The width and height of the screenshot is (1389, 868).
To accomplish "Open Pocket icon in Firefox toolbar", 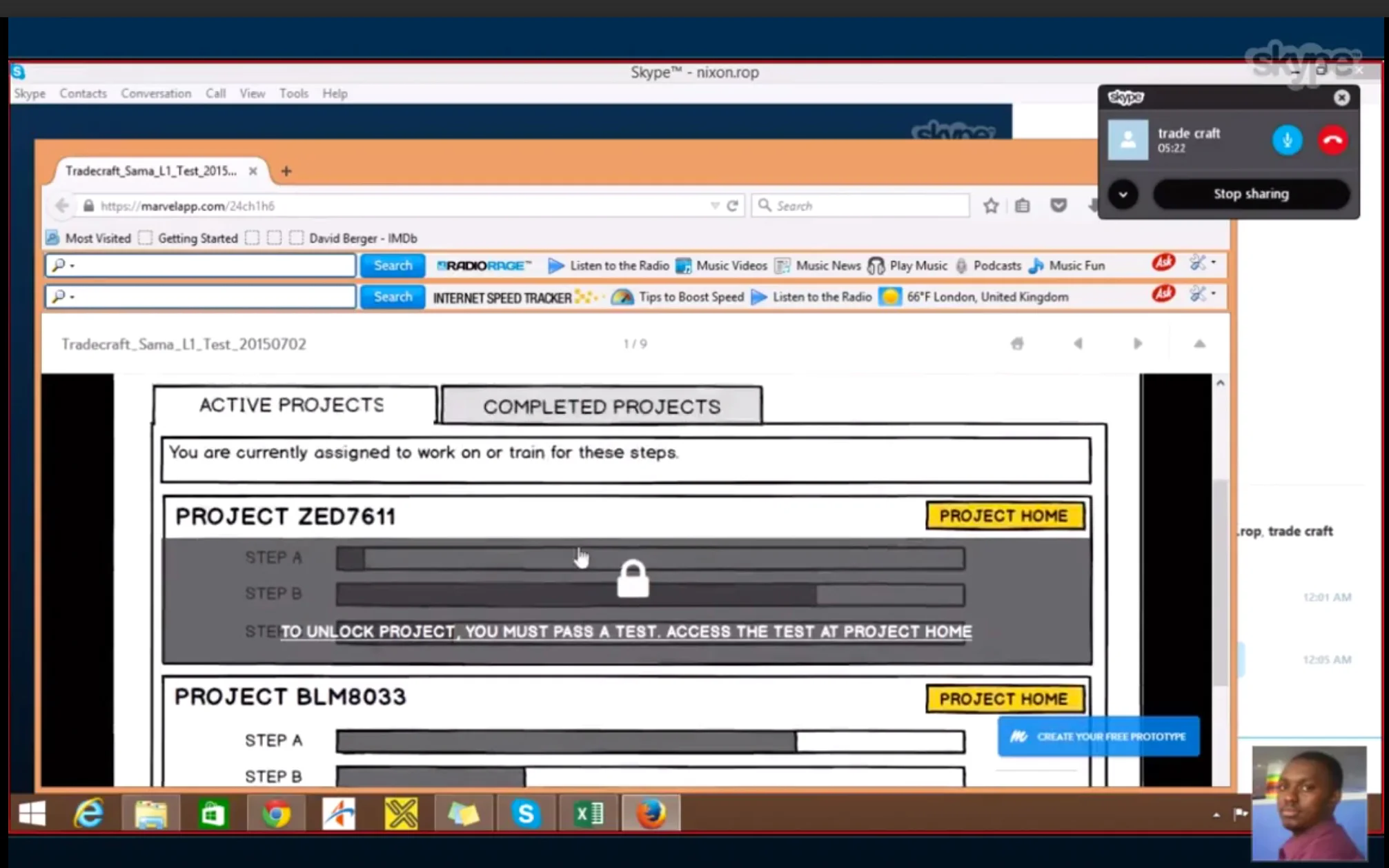I will coord(1058,206).
